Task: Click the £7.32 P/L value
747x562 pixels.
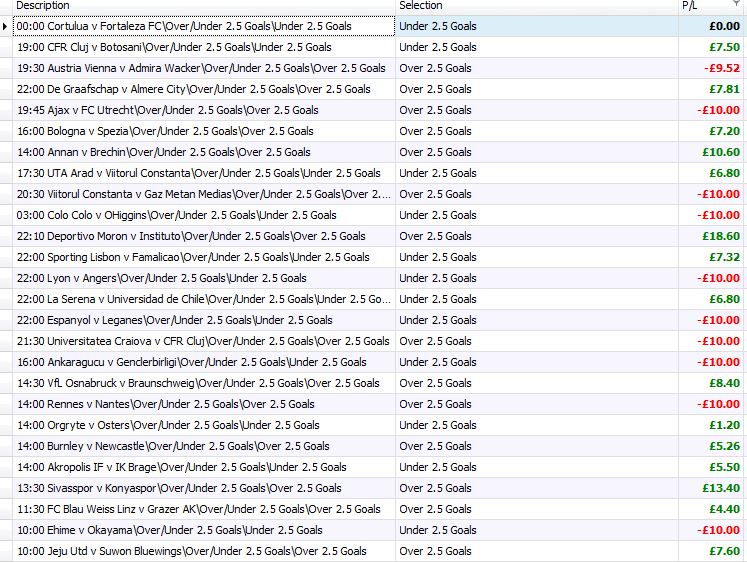Action: 724,257
